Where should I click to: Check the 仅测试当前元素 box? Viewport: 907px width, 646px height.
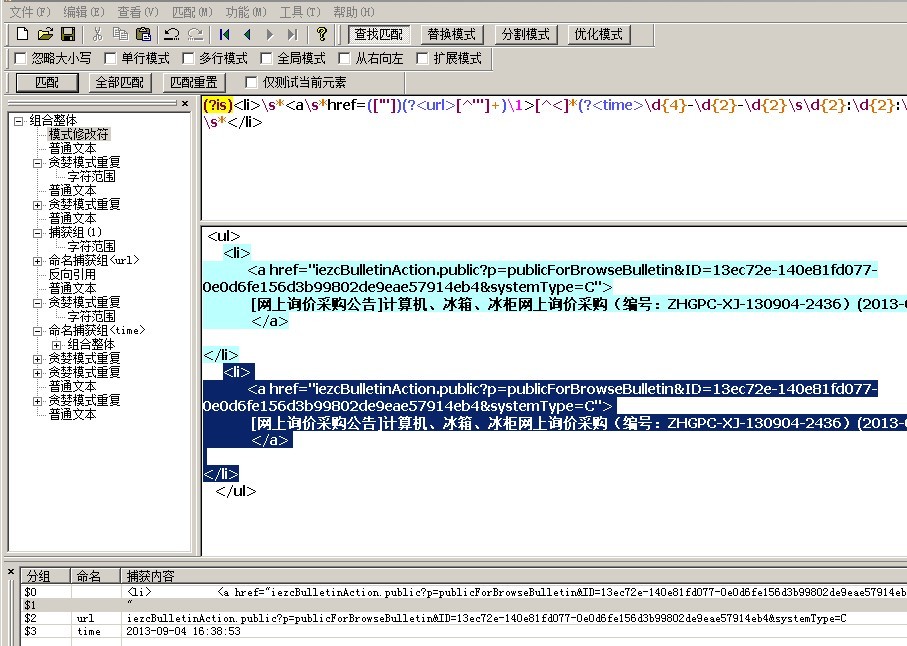click(x=251, y=82)
